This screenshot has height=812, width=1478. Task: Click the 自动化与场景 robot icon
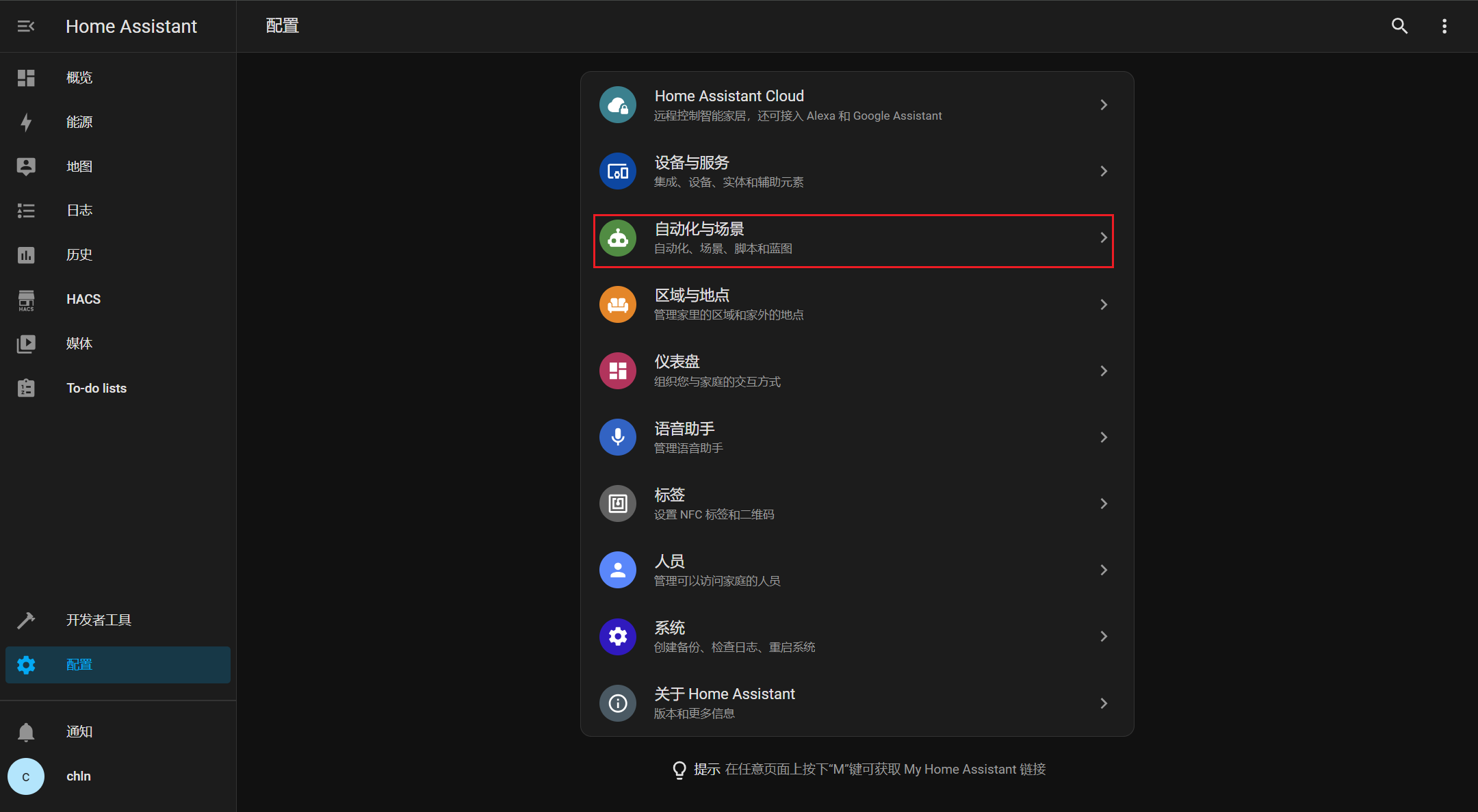coord(618,238)
